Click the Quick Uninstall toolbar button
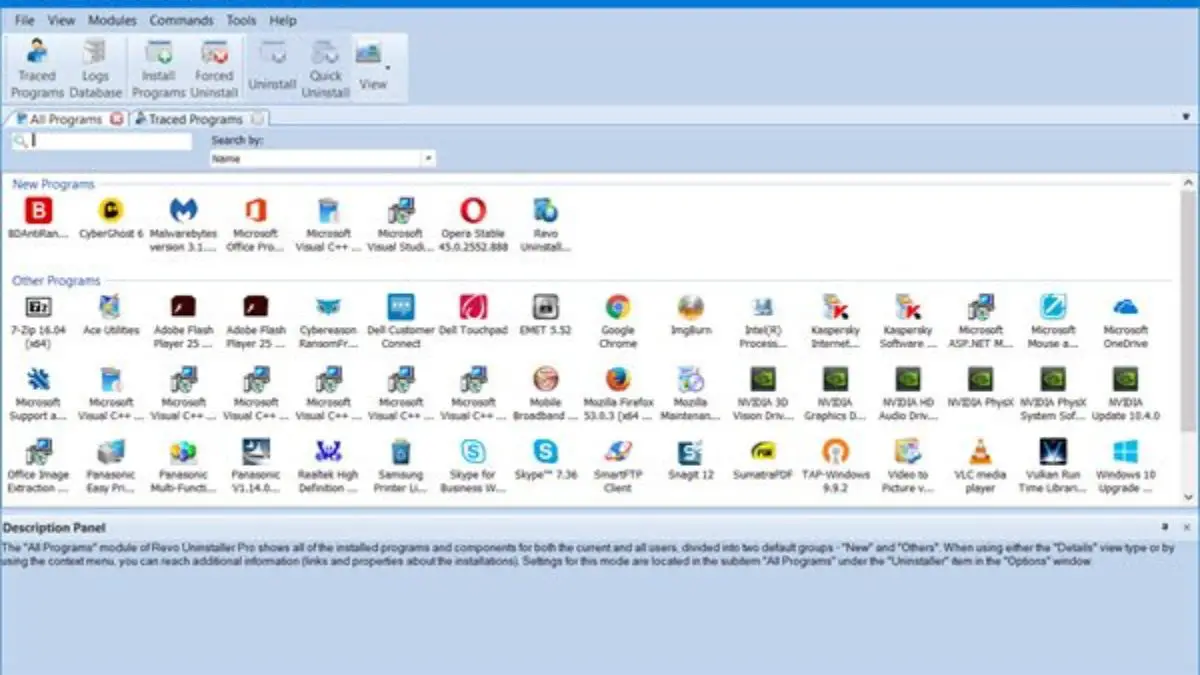The height and width of the screenshot is (675, 1200). (x=325, y=67)
